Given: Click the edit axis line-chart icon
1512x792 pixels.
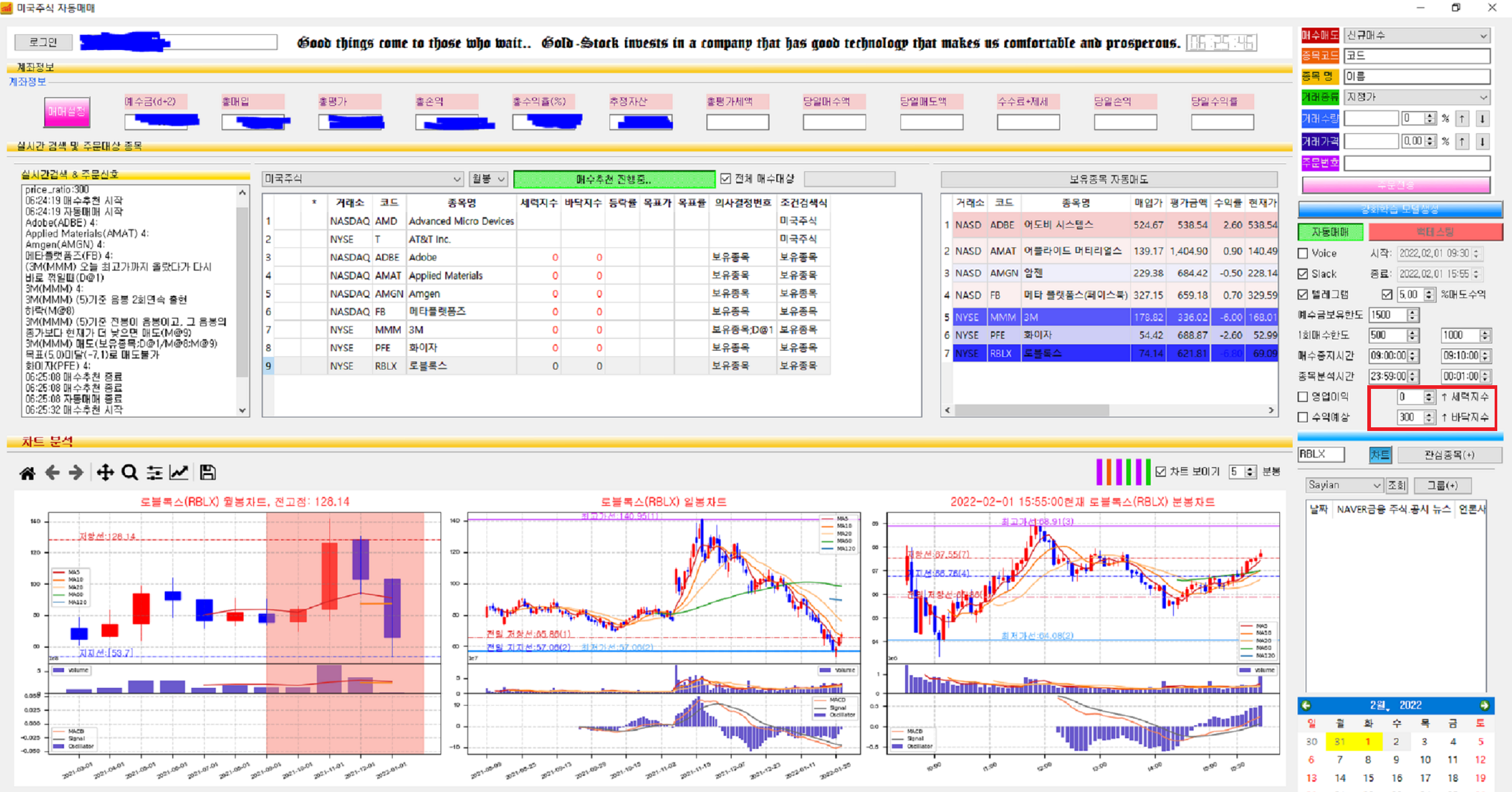Looking at the screenshot, I should 179,473.
